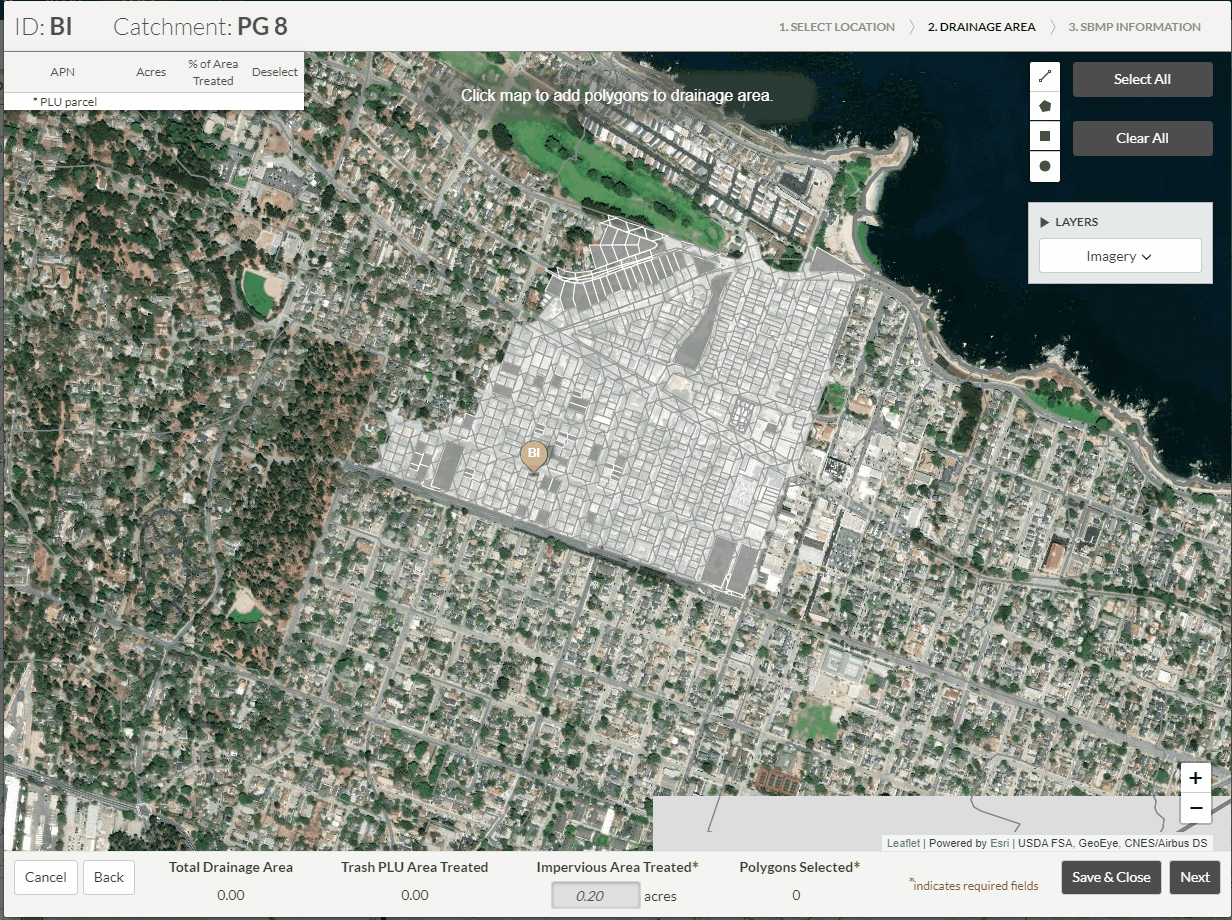Click the Trash PLU Area Treated label
The height and width of the screenshot is (920, 1232).
pos(414,867)
